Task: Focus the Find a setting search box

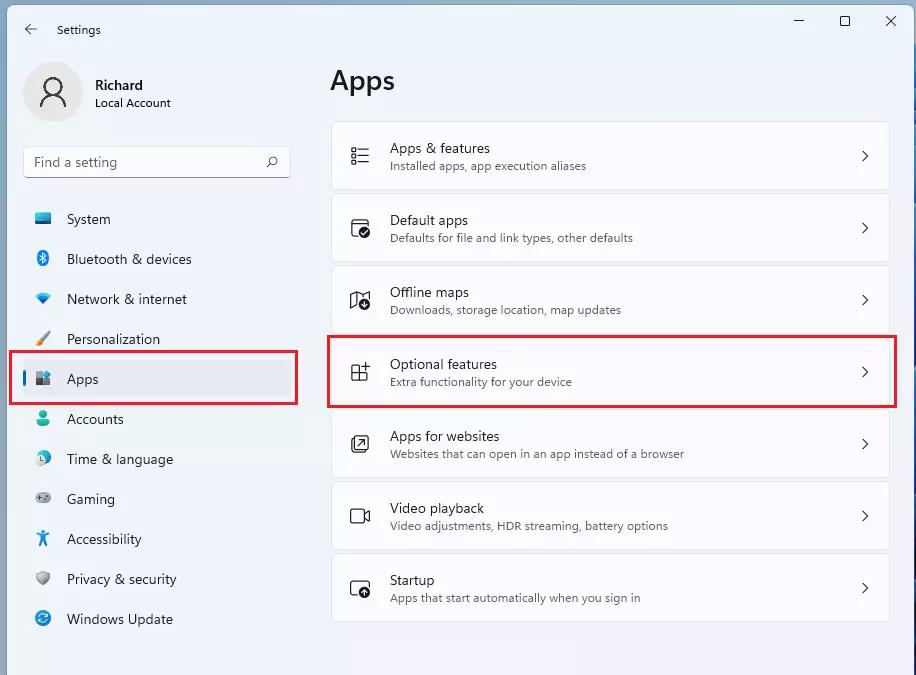Action: pos(145,162)
